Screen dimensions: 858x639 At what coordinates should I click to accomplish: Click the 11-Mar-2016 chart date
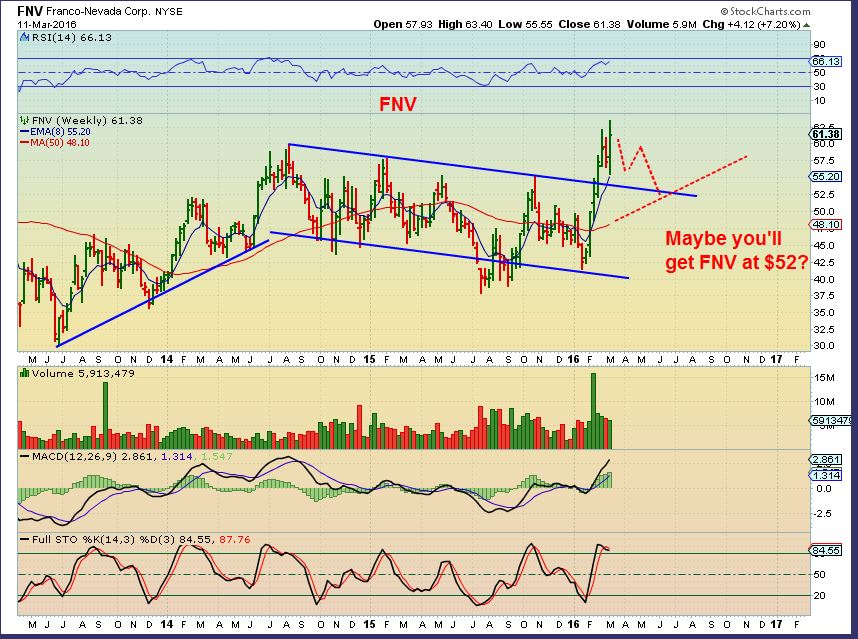47,24
